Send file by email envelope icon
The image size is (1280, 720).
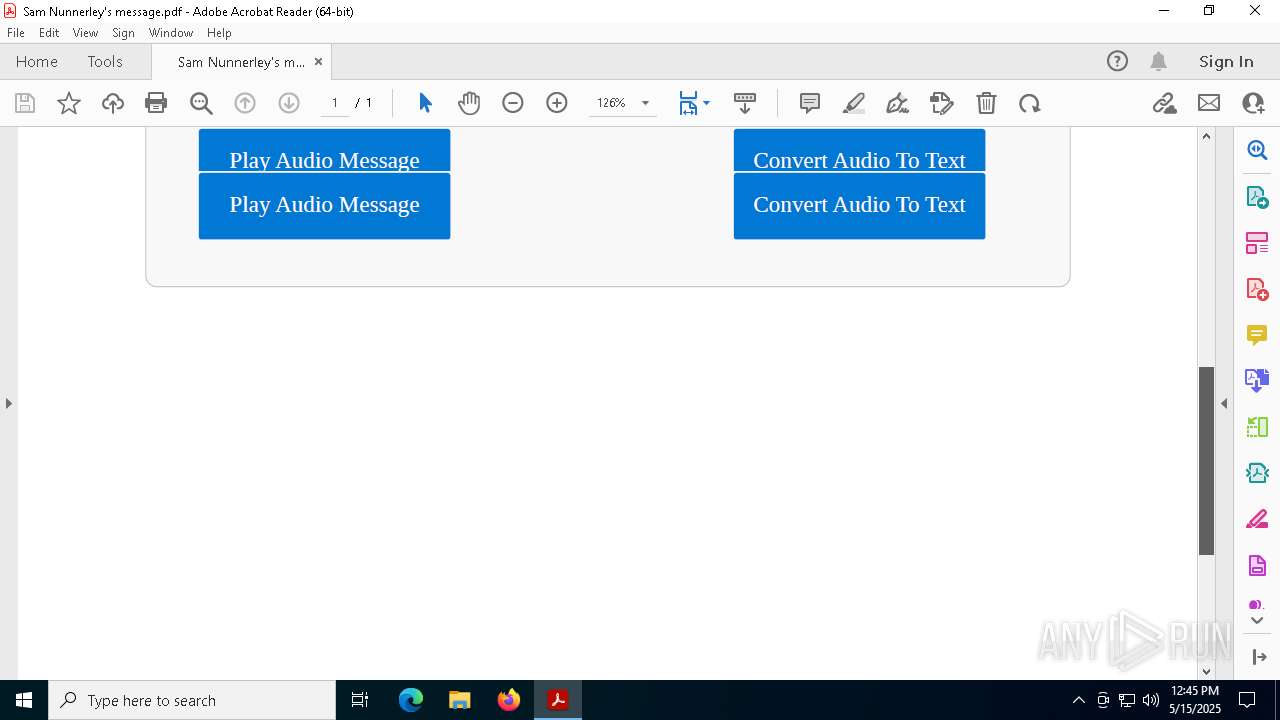point(1209,103)
